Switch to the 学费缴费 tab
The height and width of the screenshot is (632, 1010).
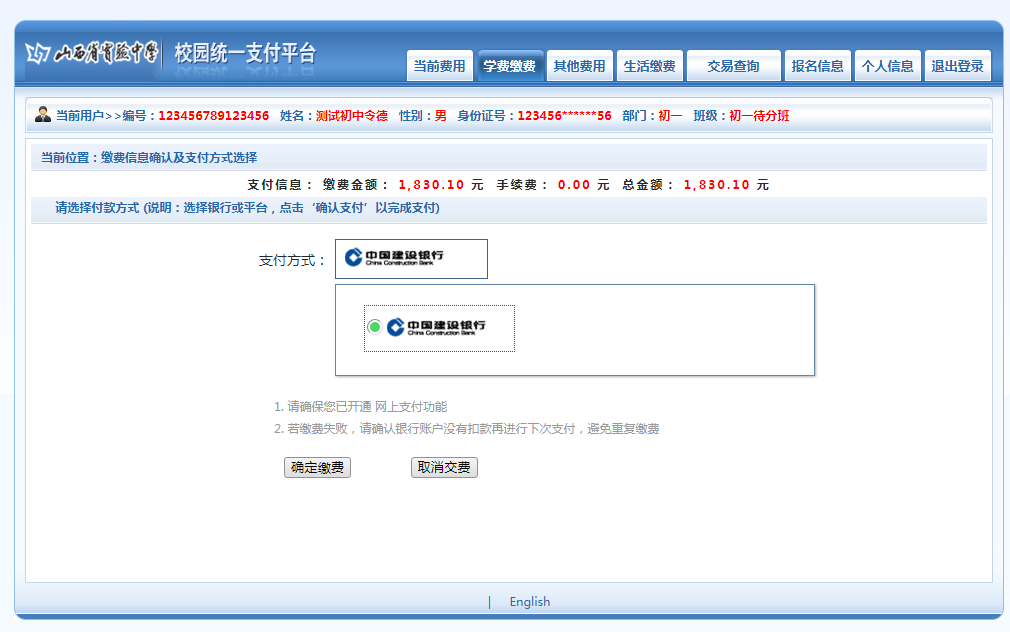(510, 66)
